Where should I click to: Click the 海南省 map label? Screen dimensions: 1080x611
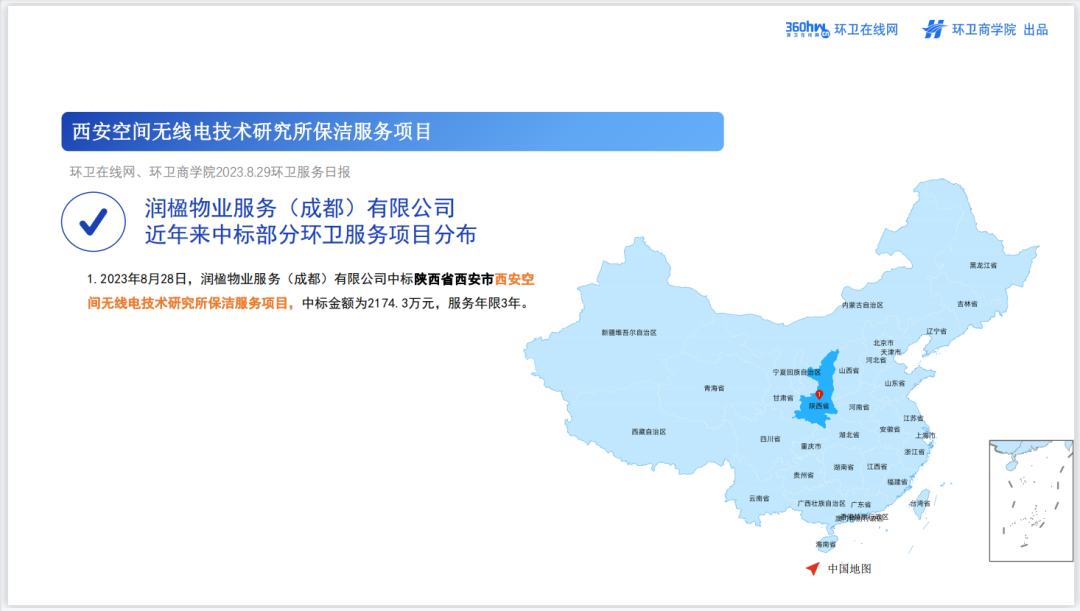point(826,544)
